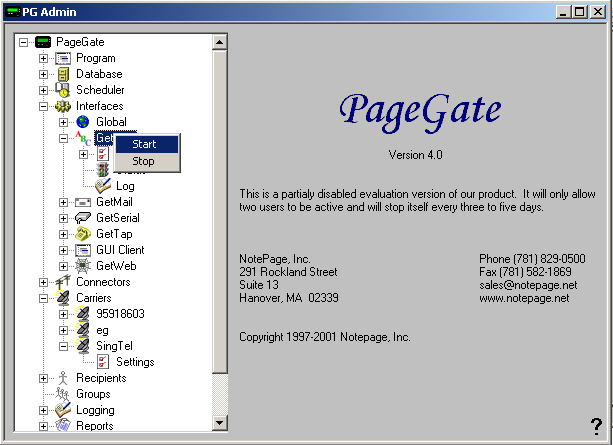Expand the Database node
The image size is (613, 445).
click(43, 74)
